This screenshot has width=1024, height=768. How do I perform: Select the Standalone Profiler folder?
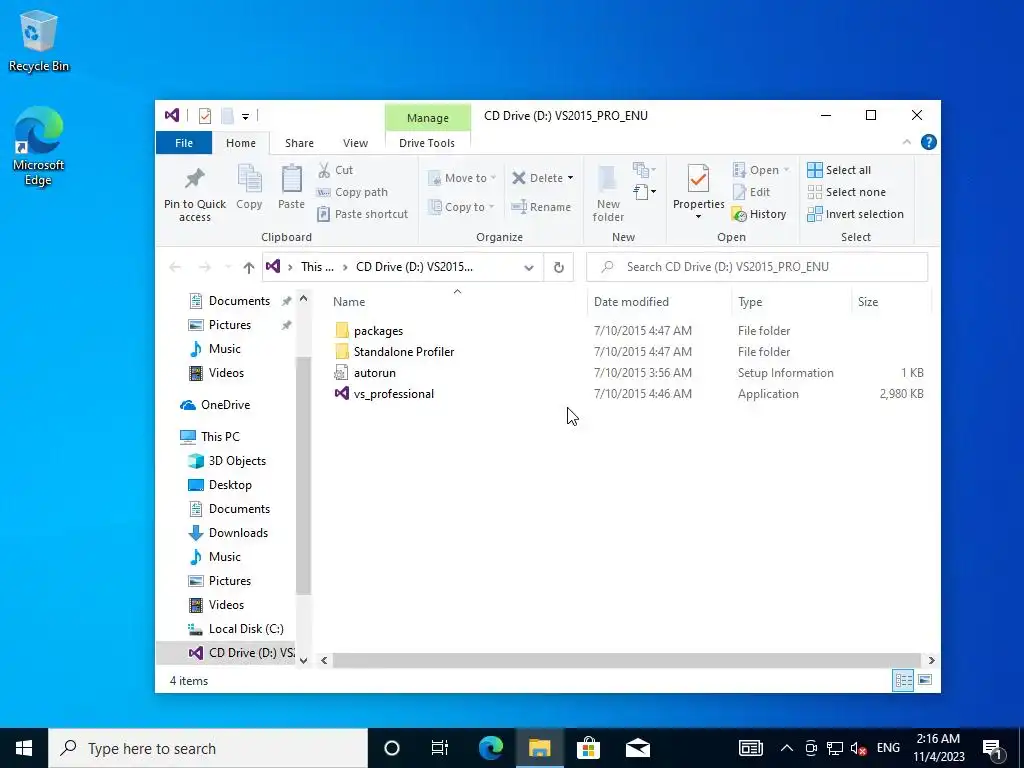(x=404, y=351)
